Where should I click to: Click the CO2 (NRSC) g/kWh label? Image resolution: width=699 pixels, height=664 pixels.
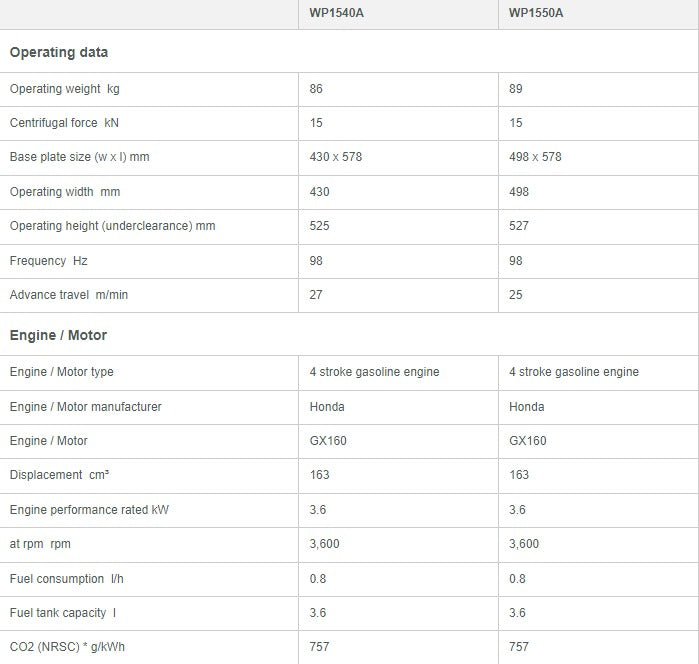point(67,647)
